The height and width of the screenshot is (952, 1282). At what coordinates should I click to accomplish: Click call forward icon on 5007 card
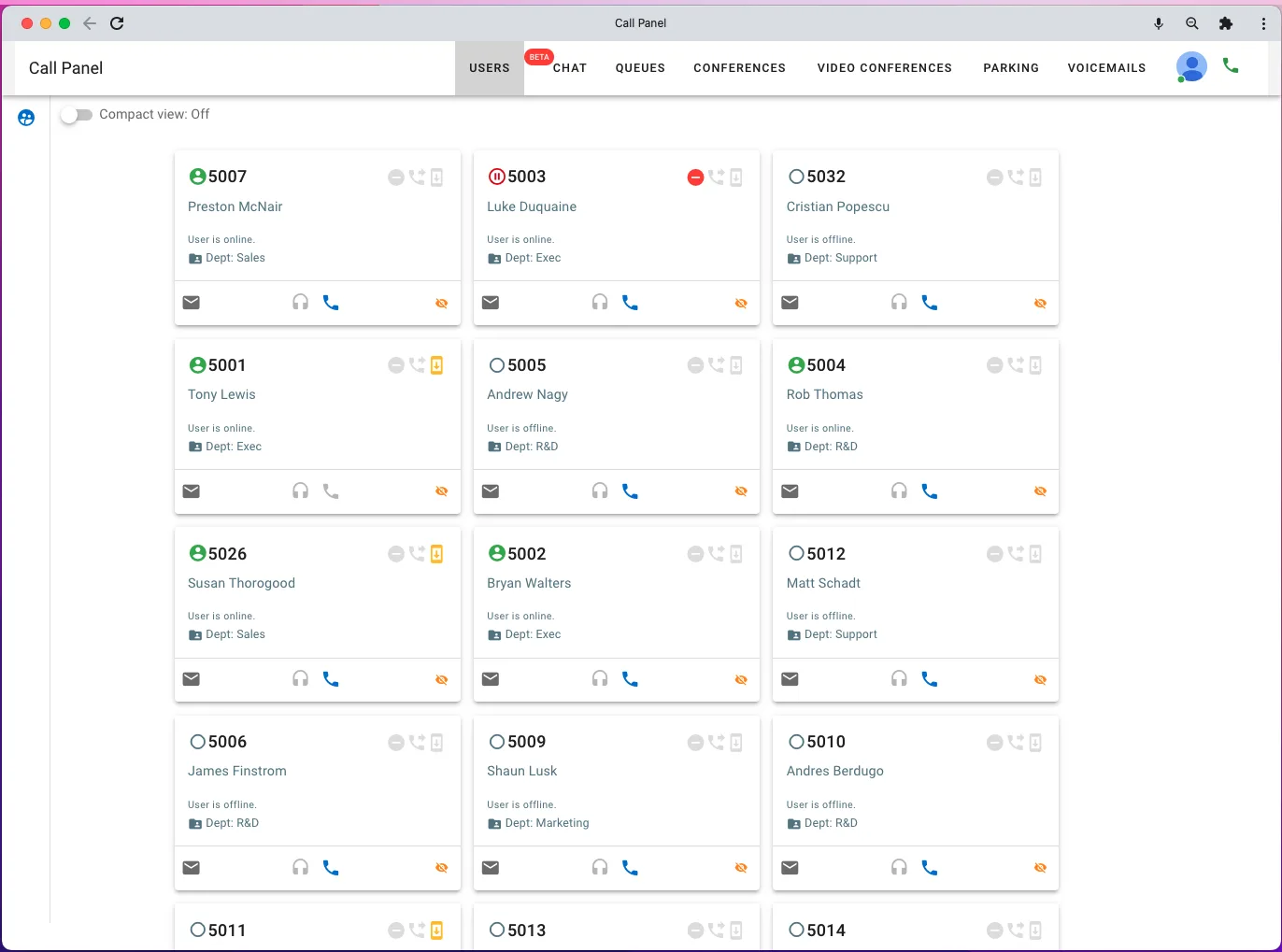point(417,177)
